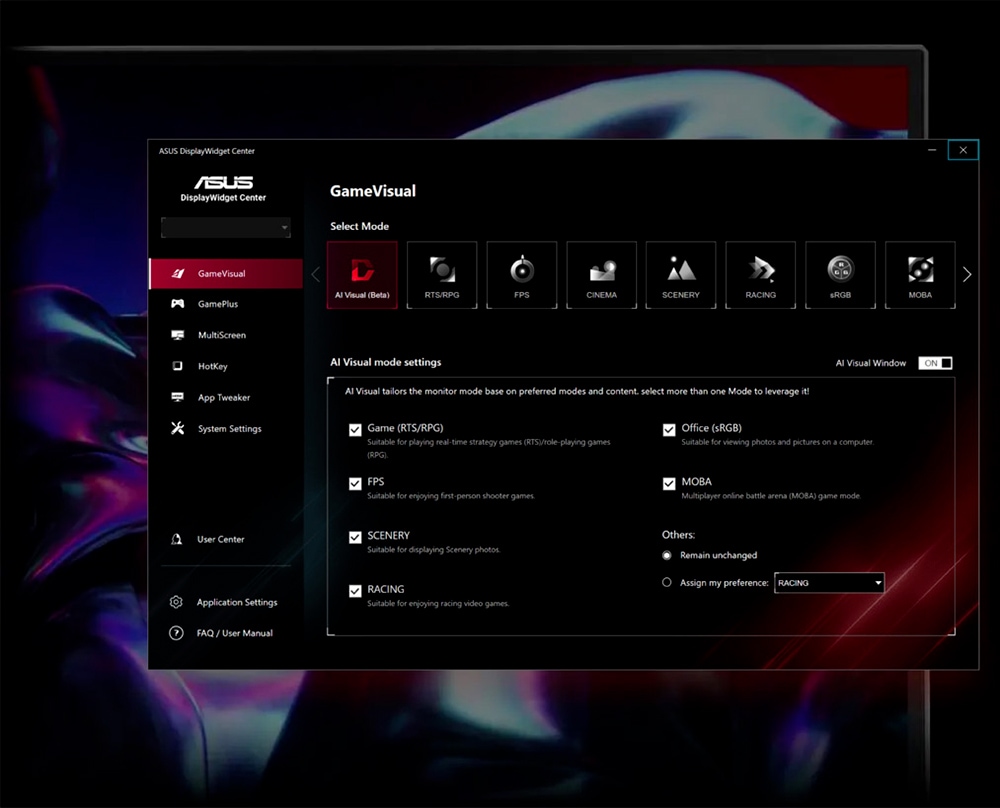Viewport: 1000px width, 808px height.
Task: Uncheck the RACING checkbox
Action: 355,591
